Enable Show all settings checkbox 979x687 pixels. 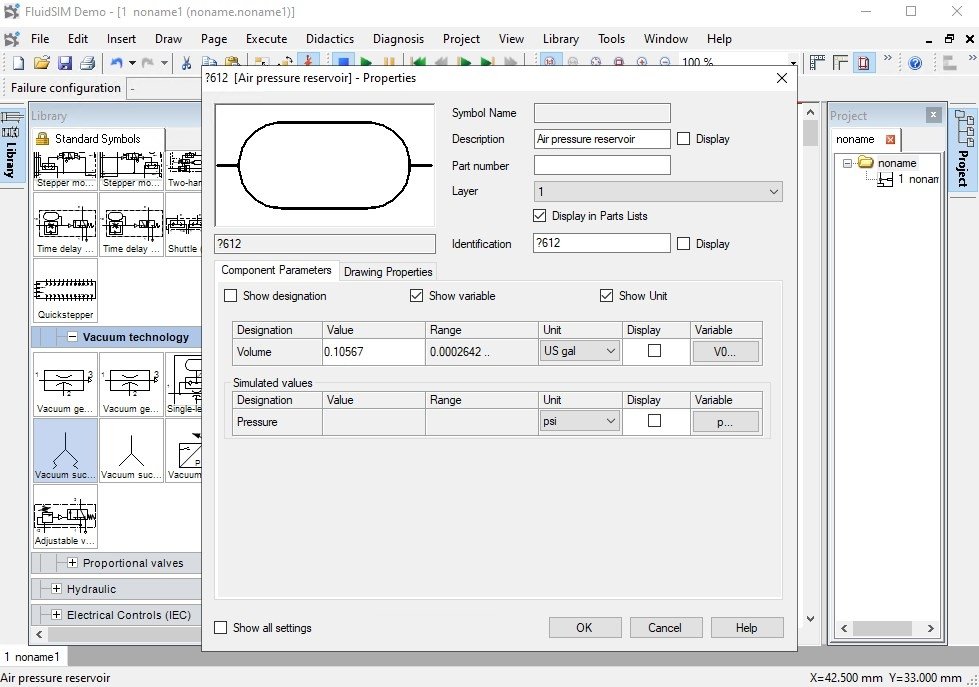(220, 627)
